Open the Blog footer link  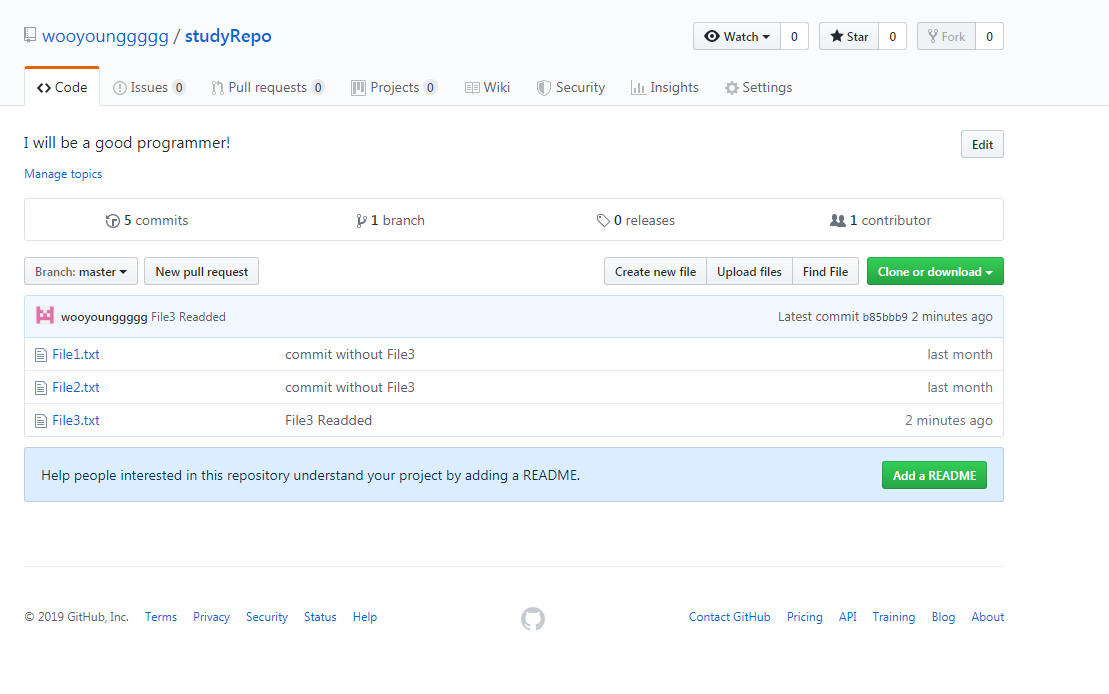coord(943,617)
